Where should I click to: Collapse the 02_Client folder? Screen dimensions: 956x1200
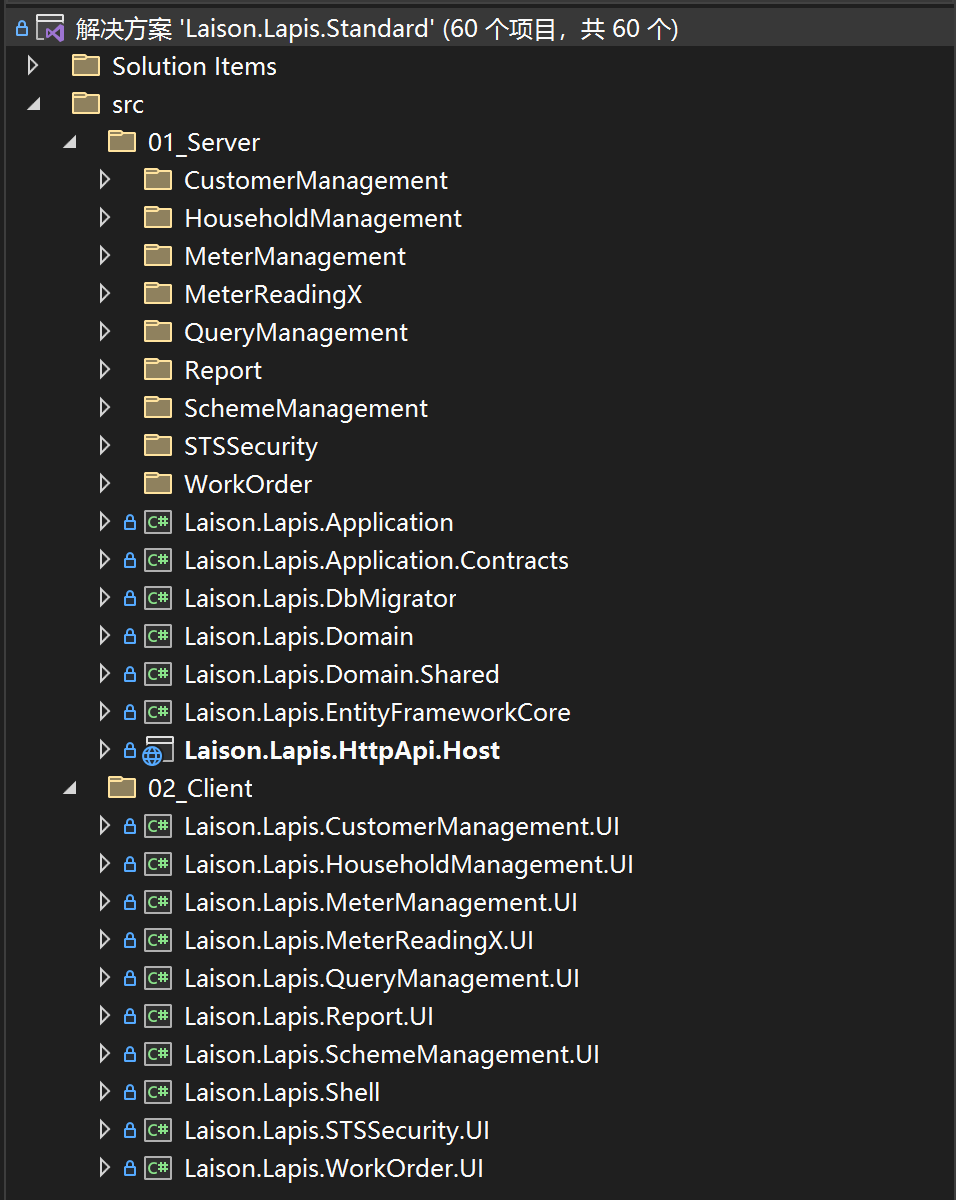(x=69, y=788)
